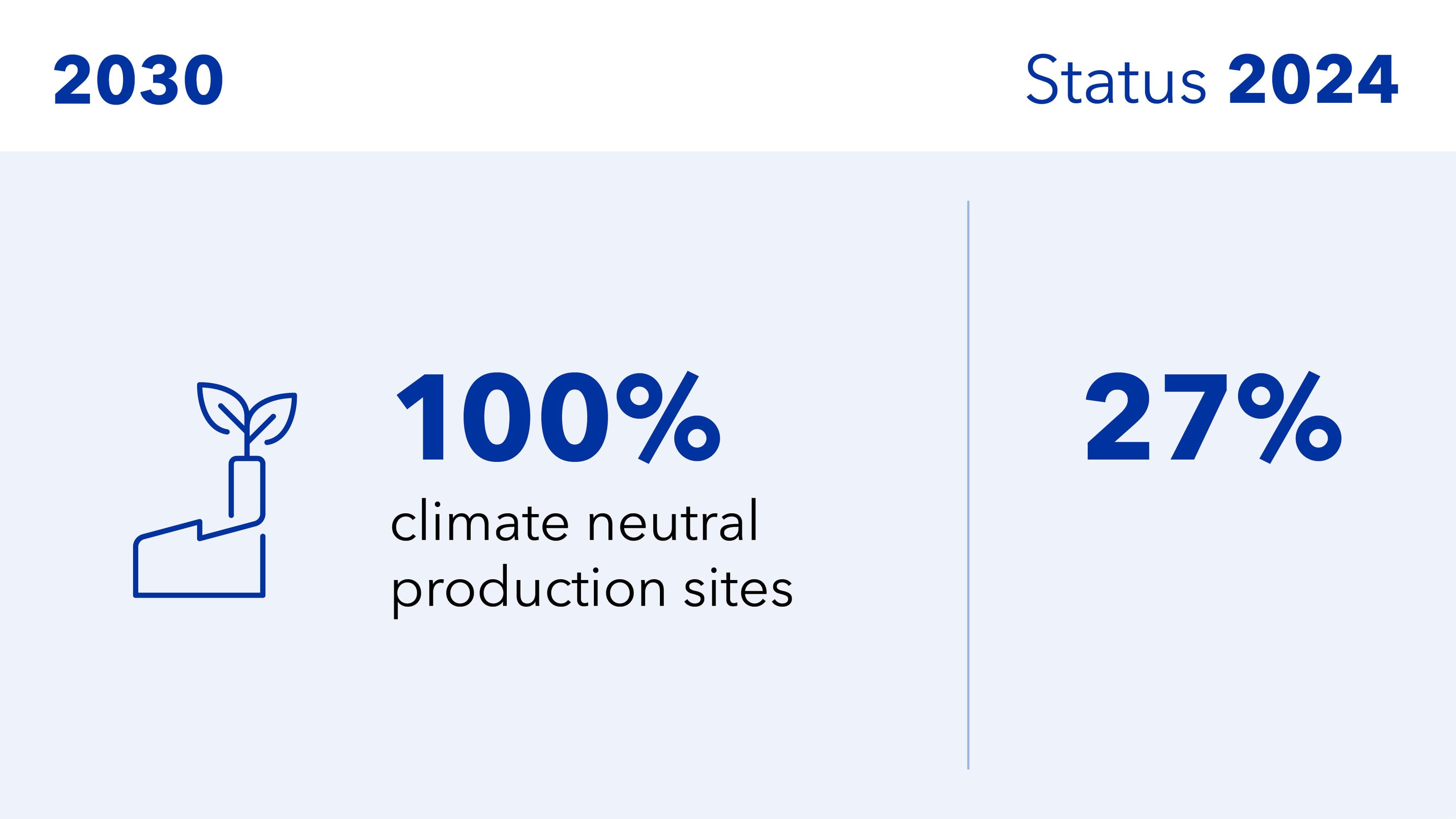1456x819 pixels.
Task: Click the "27%" status figure
Action: click(x=1213, y=418)
